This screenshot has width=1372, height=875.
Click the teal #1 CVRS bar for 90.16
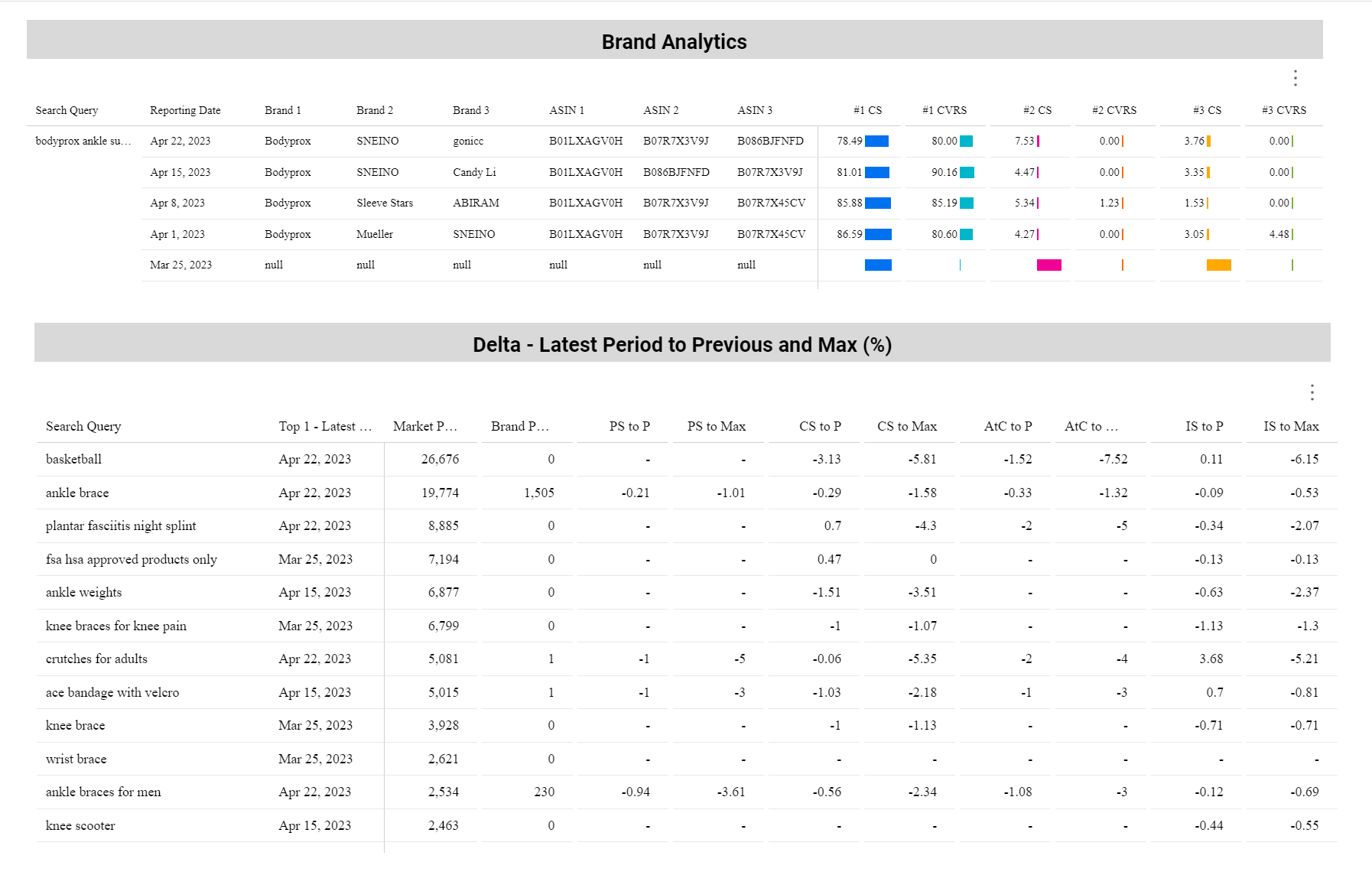coord(967,172)
